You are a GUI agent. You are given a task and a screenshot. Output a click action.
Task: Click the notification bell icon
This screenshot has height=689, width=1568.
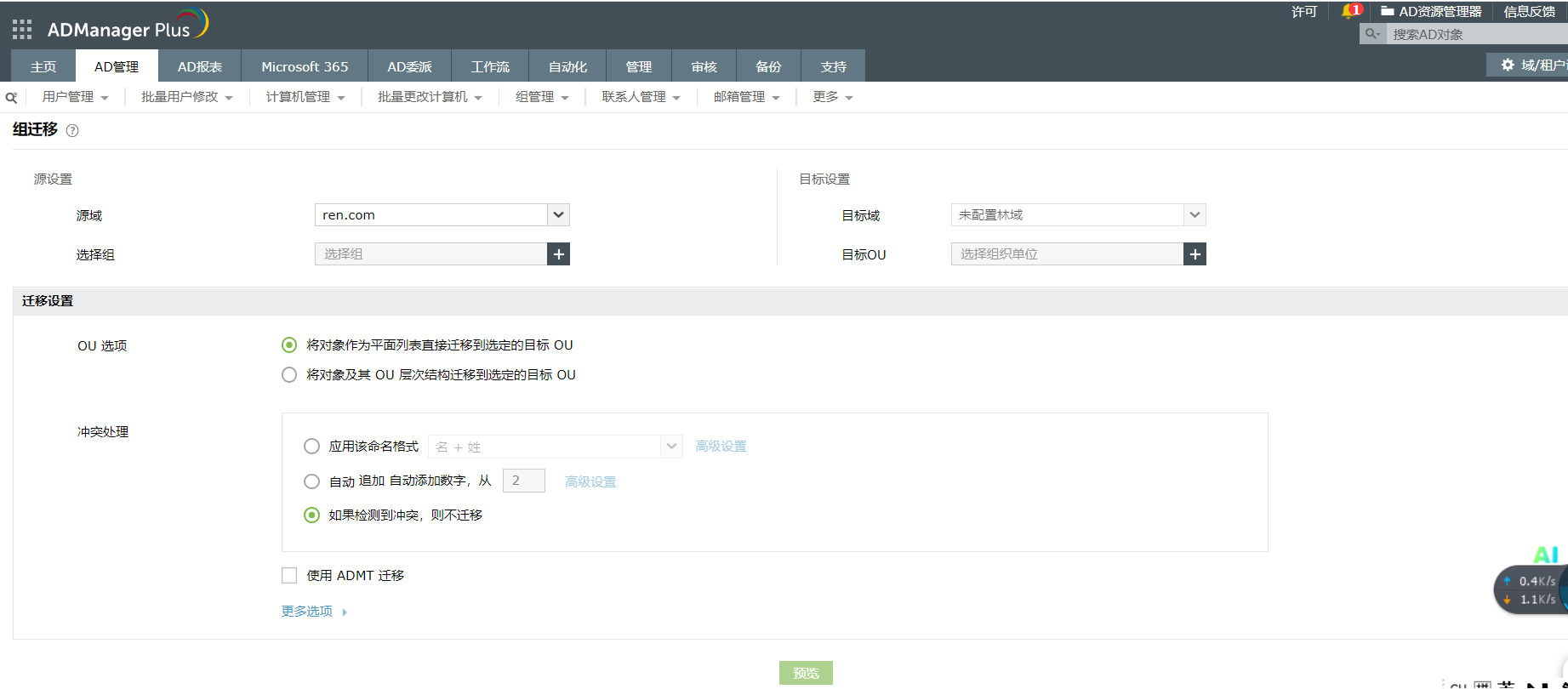tap(1348, 11)
